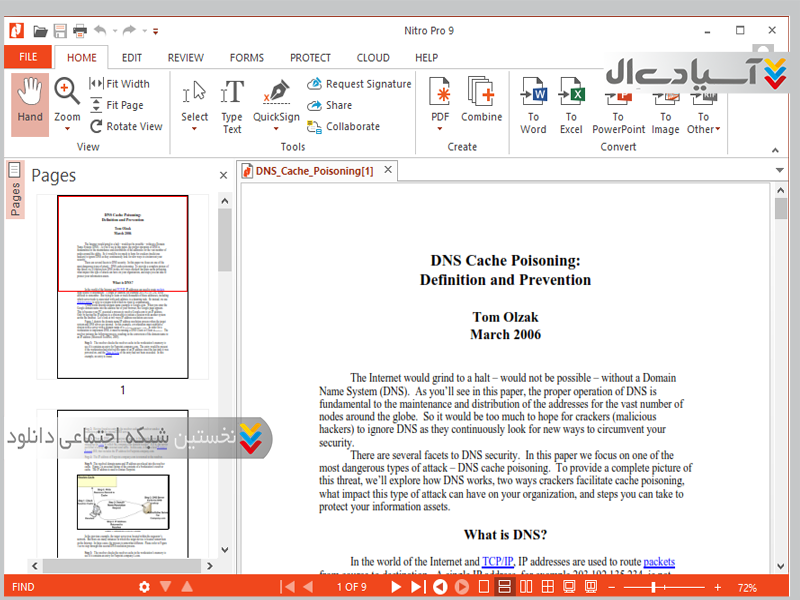Follow the TCP/IP link in document
800x600 pixels.
[x=497, y=562]
